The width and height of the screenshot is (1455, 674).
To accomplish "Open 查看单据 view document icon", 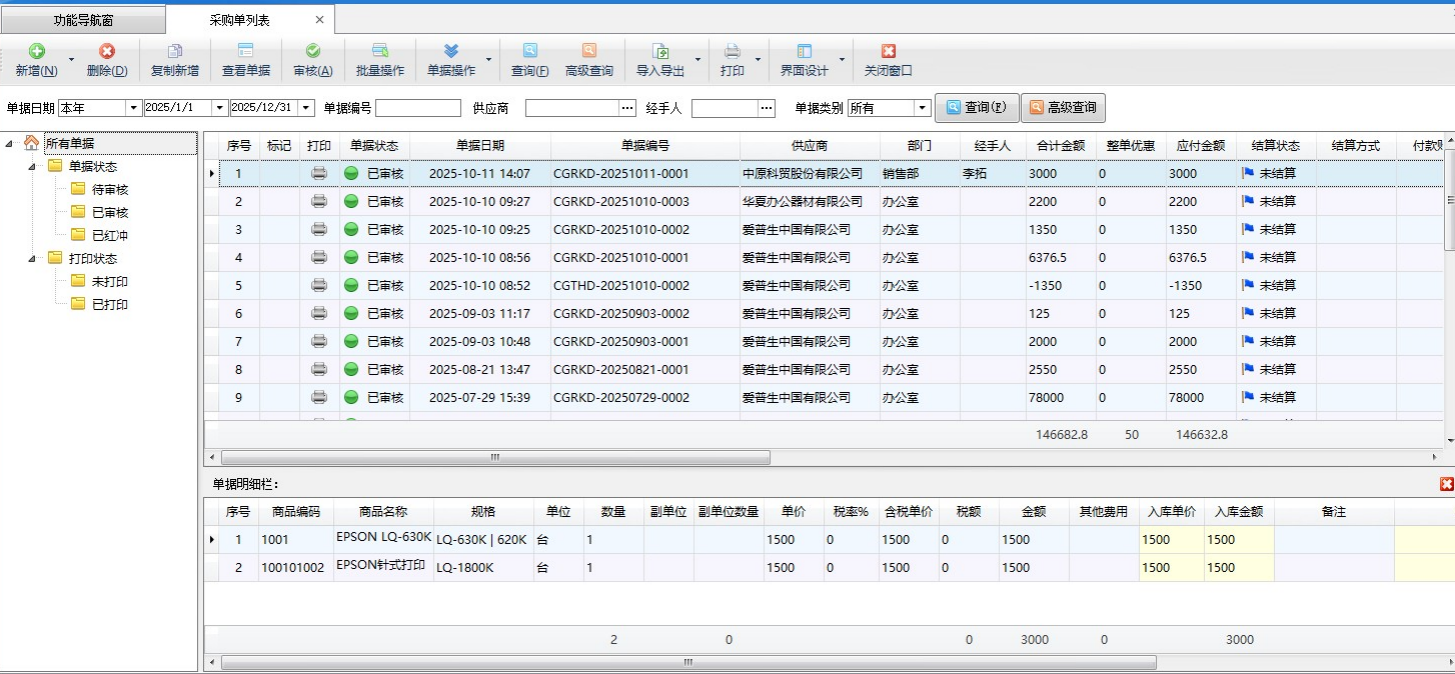I will click(x=245, y=52).
